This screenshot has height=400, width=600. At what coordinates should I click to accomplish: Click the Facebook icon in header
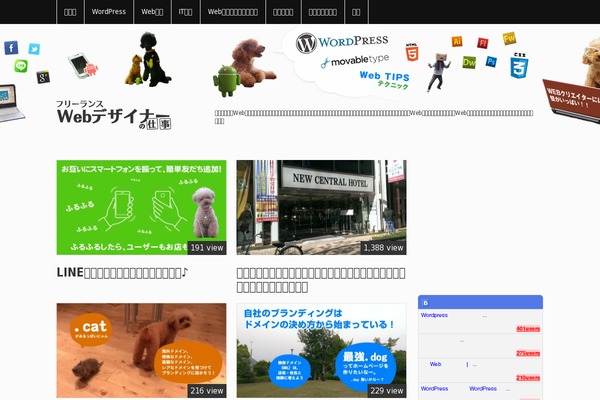[x=11, y=48]
